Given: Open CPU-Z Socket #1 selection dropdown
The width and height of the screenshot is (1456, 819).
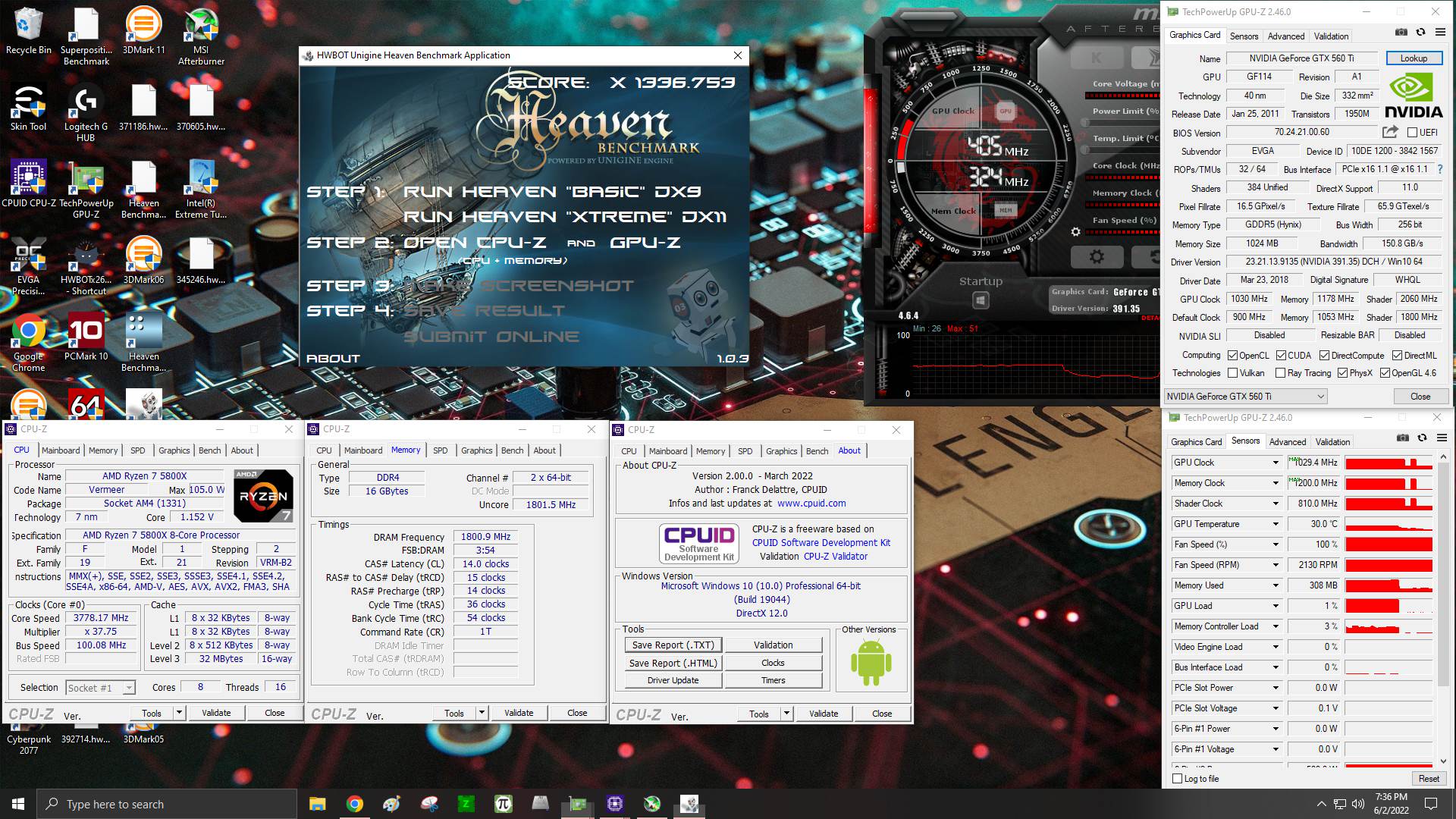Looking at the screenshot, I should tap(100, 688).
